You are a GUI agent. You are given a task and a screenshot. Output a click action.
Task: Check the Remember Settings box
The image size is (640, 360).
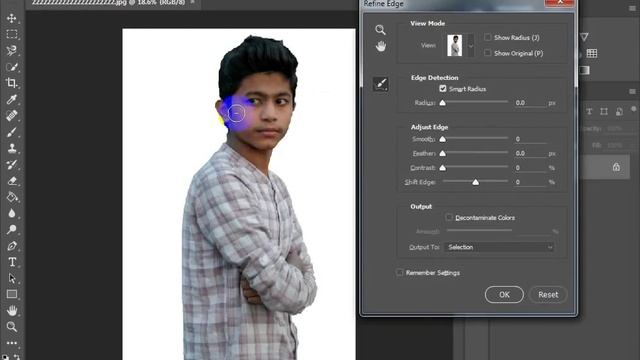point(400,273)
